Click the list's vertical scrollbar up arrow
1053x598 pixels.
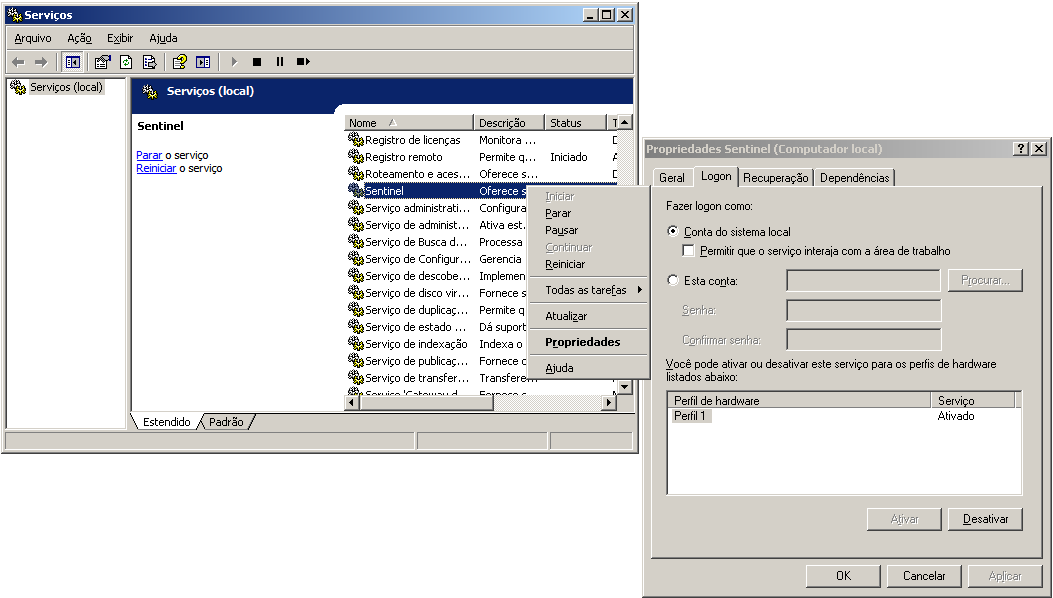[x=625, y=122]
